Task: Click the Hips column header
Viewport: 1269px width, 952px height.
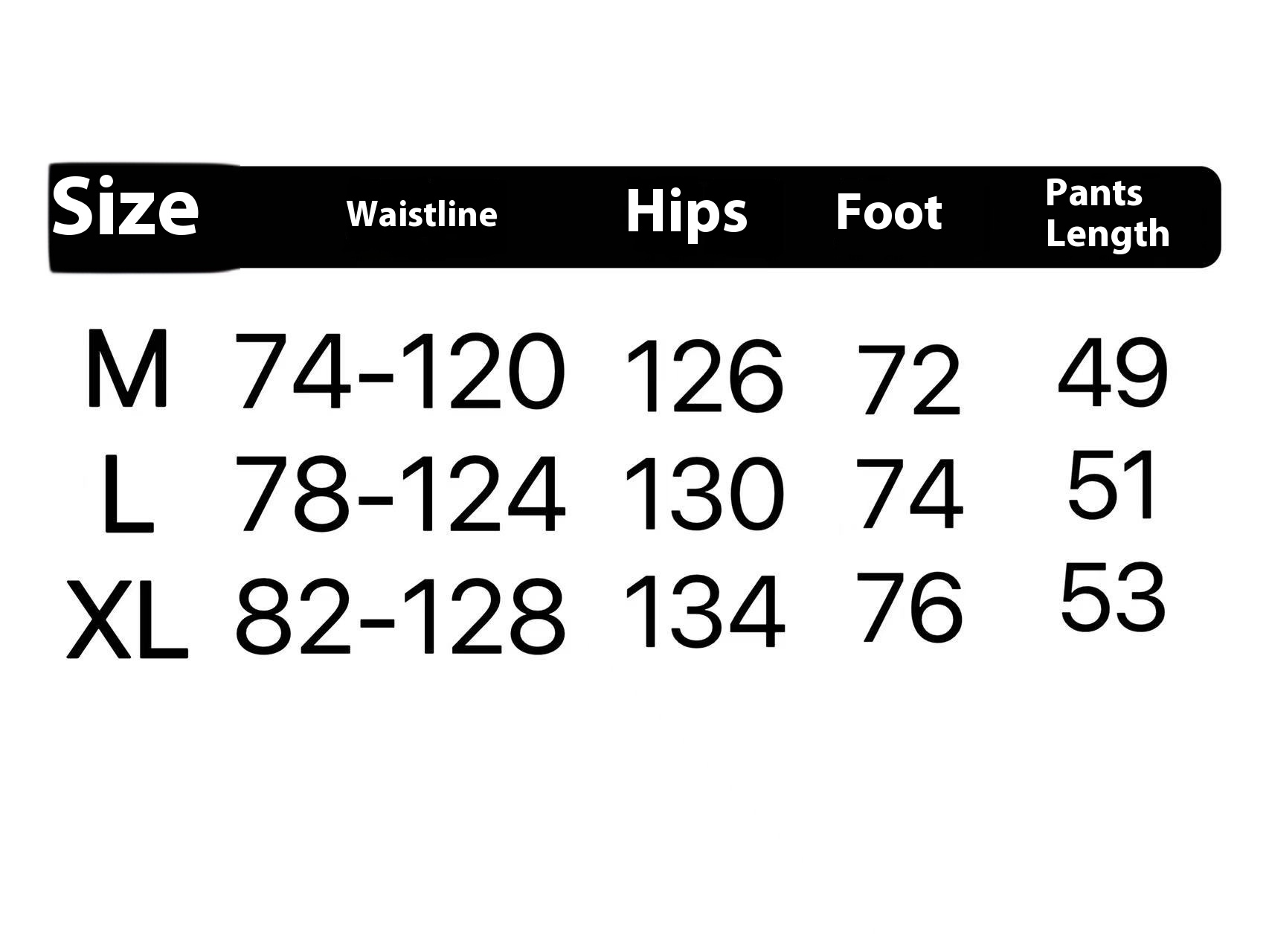Action: coord(686,211)
